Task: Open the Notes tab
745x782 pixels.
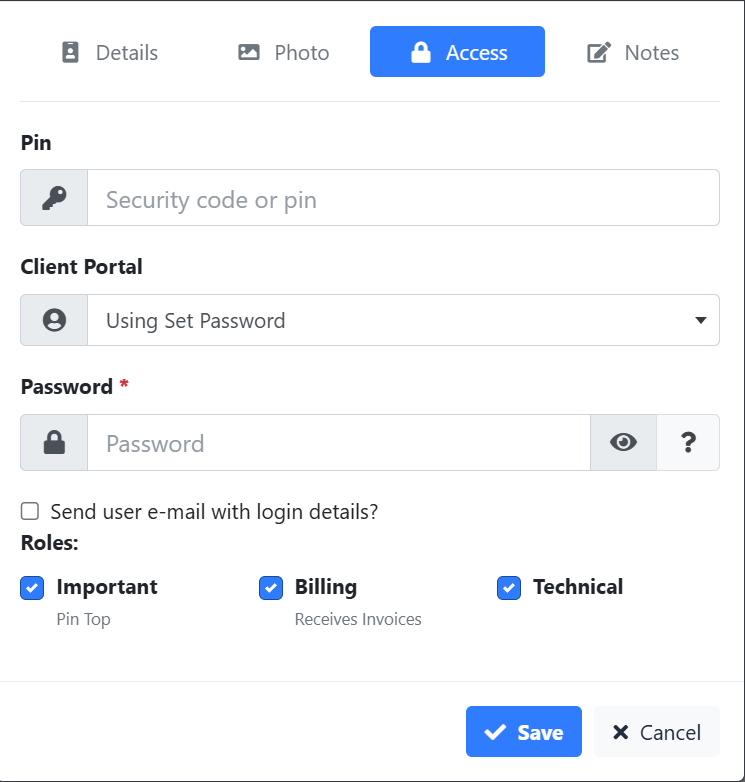Action: 633,53
